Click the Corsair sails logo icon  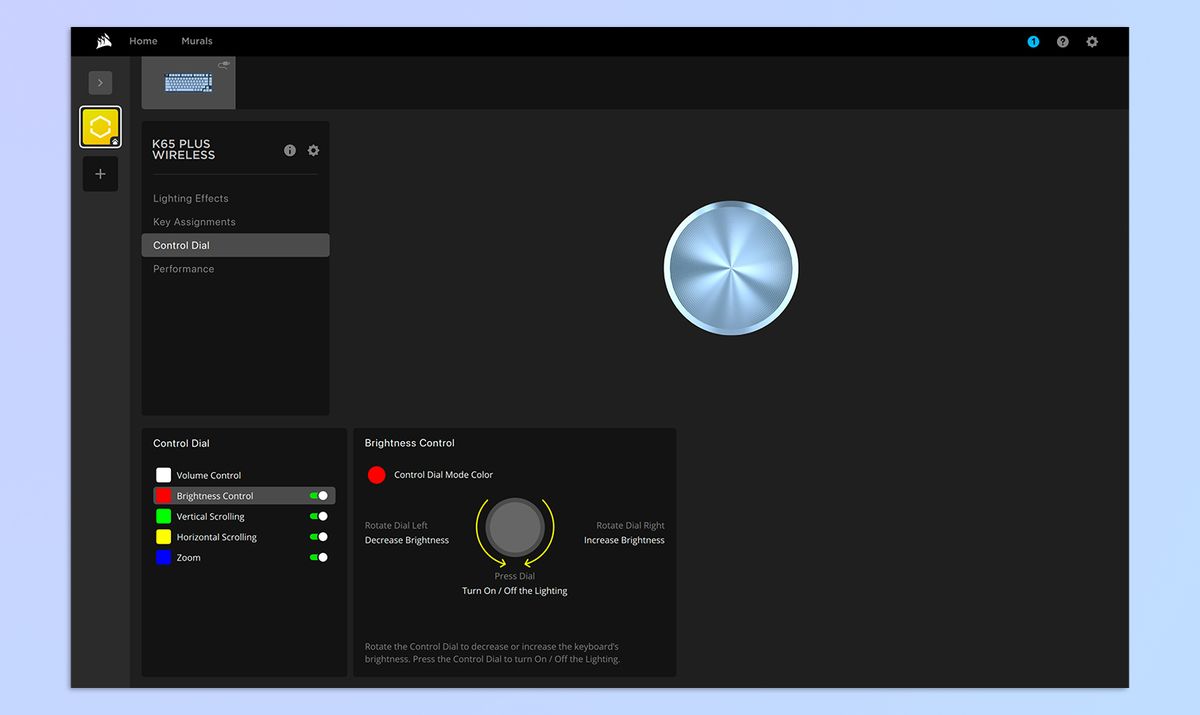click(x=103, y=41)
